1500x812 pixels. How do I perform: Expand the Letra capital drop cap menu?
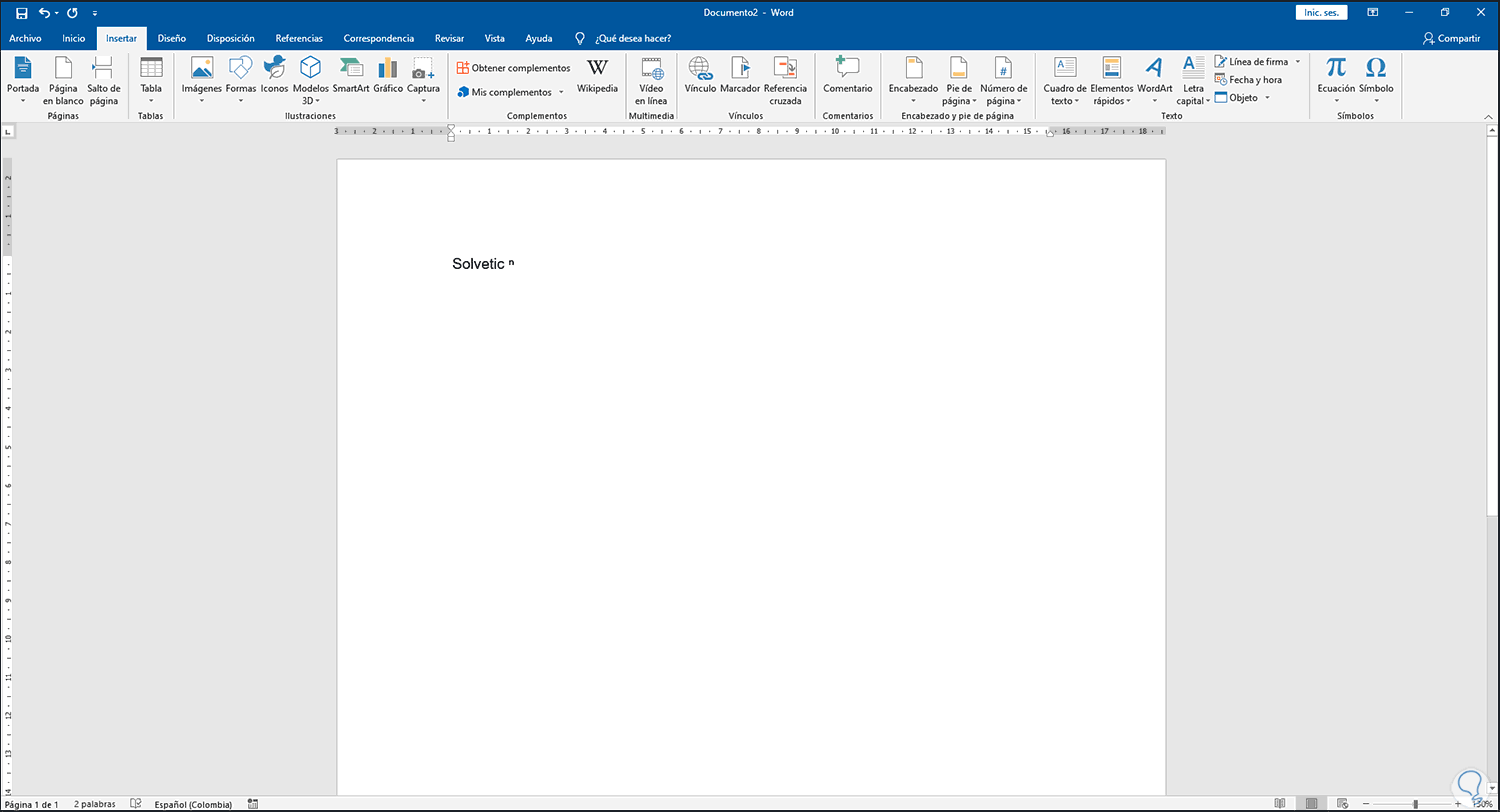(x=1193, y=80)
